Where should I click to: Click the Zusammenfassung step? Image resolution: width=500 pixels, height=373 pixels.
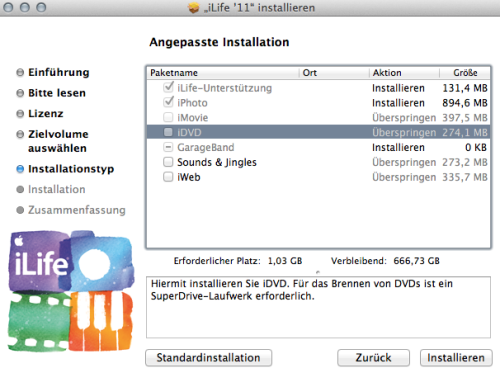click(77, 210)
